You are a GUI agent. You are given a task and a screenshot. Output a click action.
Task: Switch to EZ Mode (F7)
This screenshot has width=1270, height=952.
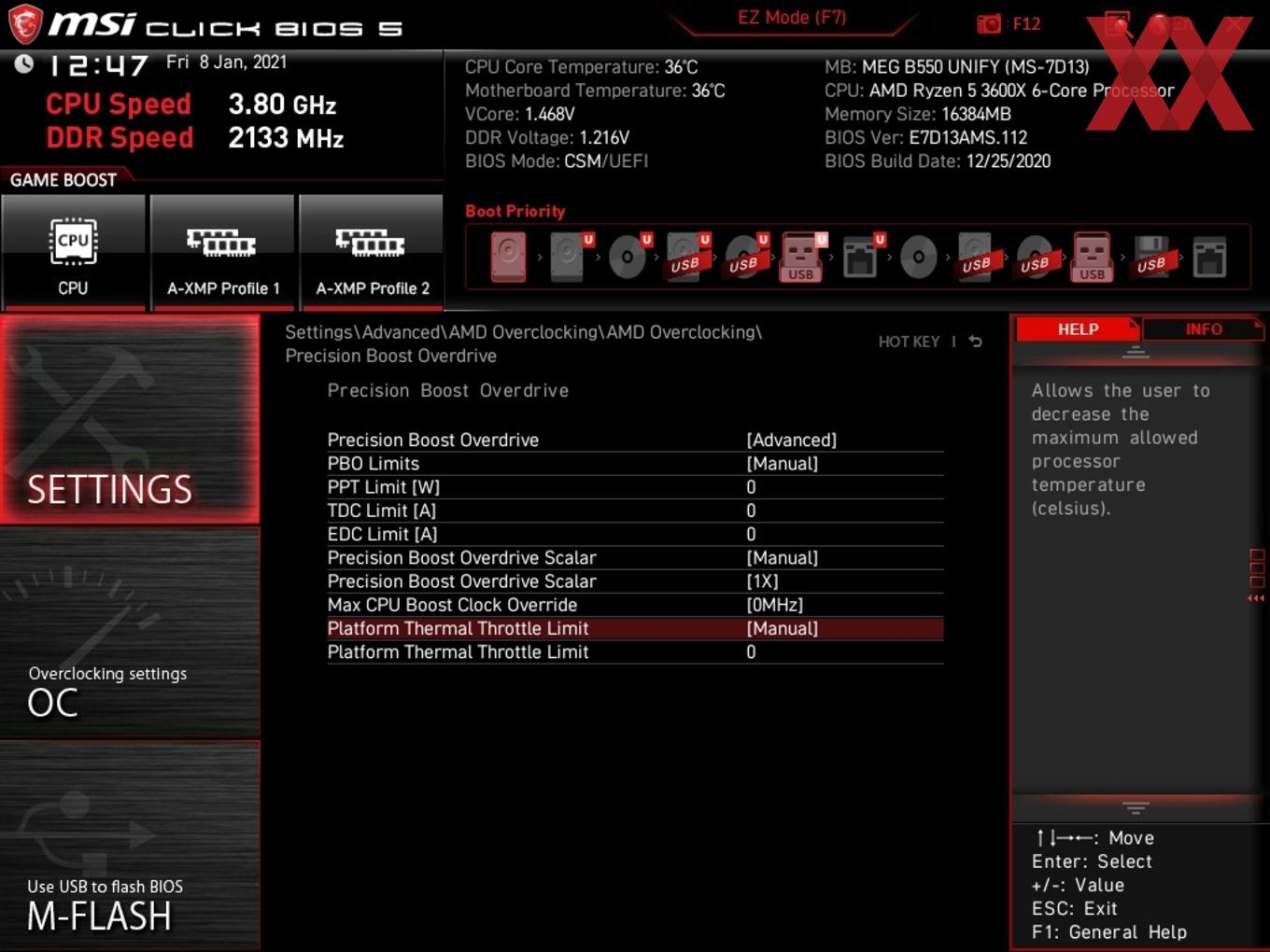(x=792, y=18)
